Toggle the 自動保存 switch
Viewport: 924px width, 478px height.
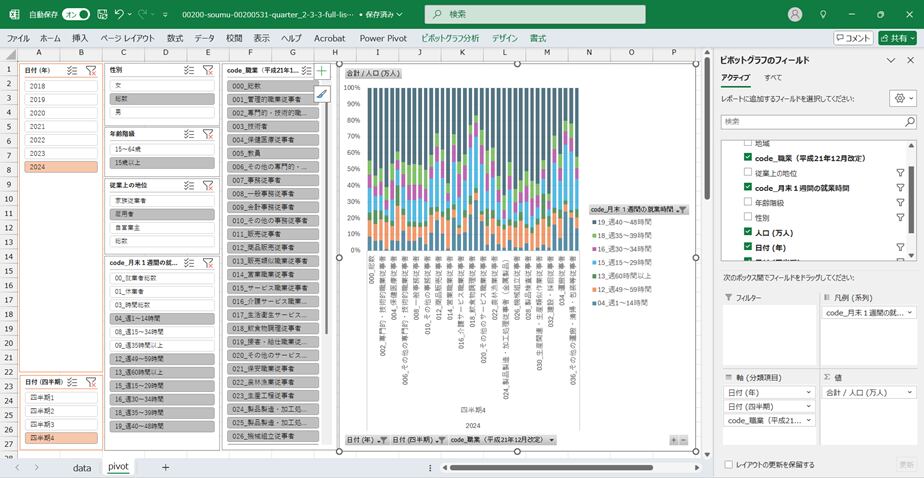76,15
